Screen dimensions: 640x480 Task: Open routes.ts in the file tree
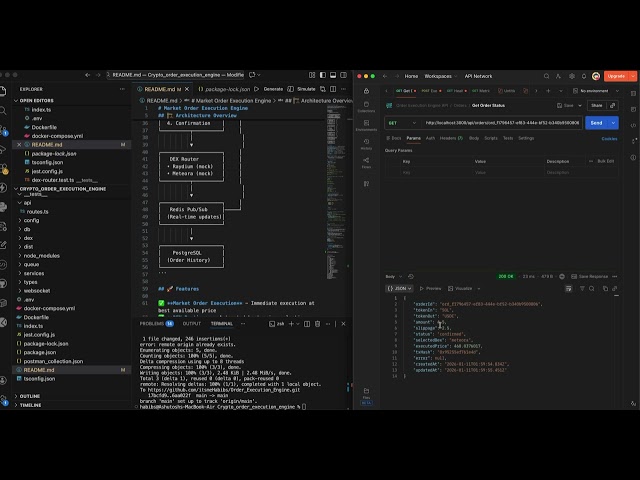pos(38,211)
